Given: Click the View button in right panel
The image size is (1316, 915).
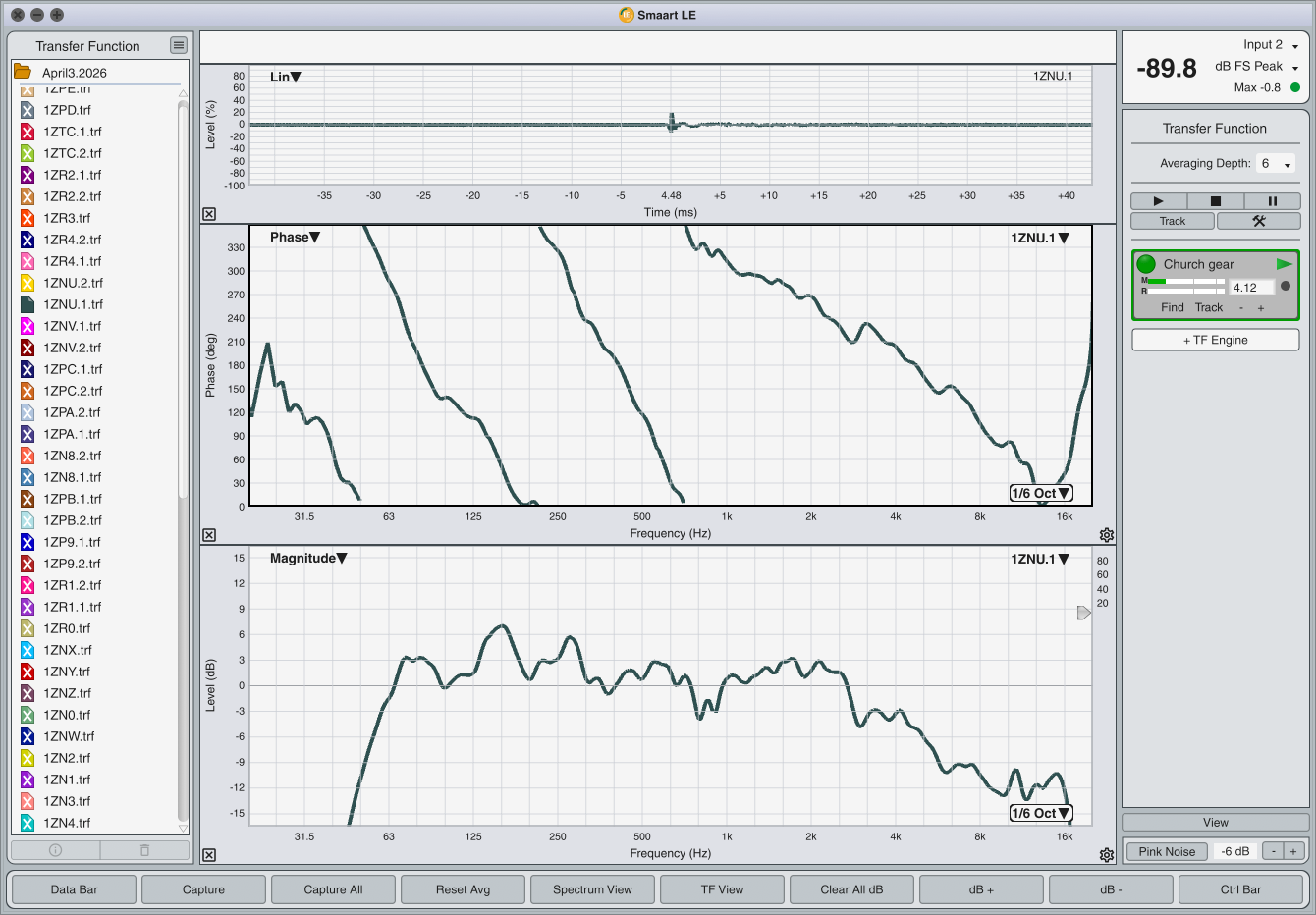Looking at the screenshot, I should pos(1216,823).
